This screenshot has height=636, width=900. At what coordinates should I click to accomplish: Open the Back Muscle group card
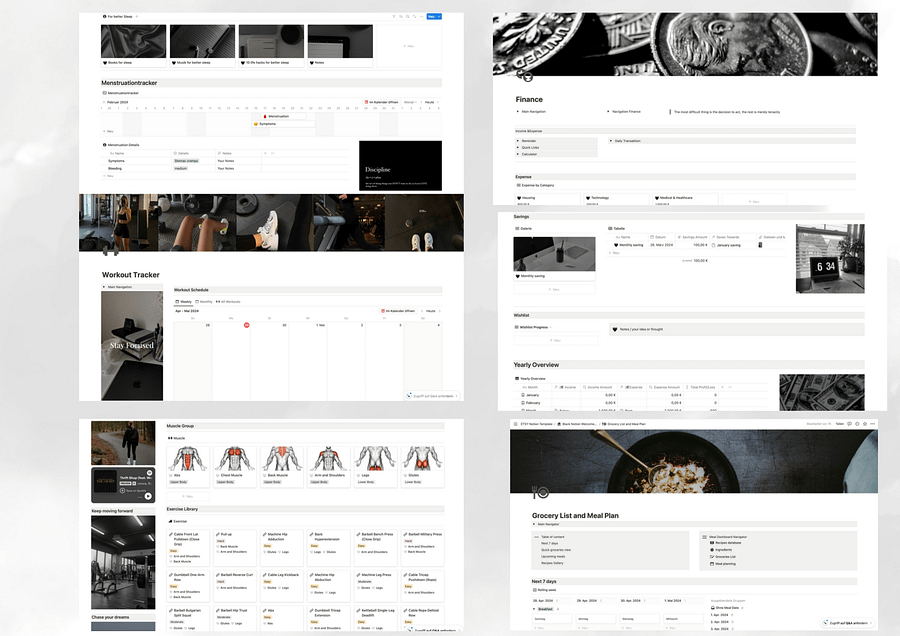281,466
